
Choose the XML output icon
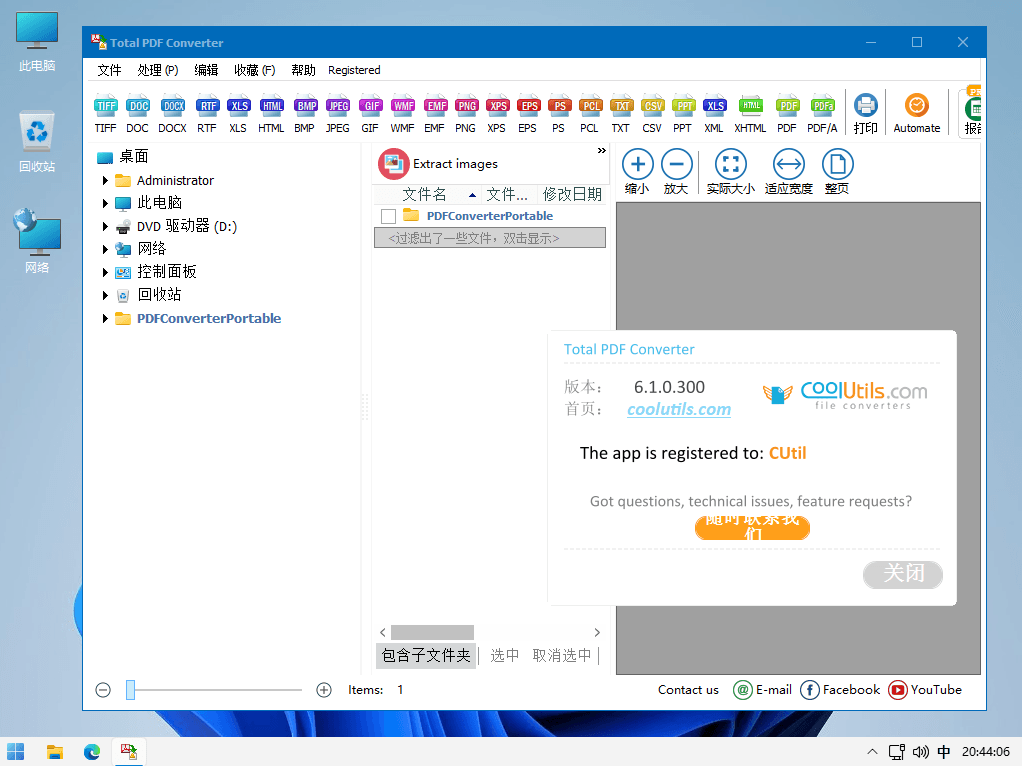coord(714,114)
